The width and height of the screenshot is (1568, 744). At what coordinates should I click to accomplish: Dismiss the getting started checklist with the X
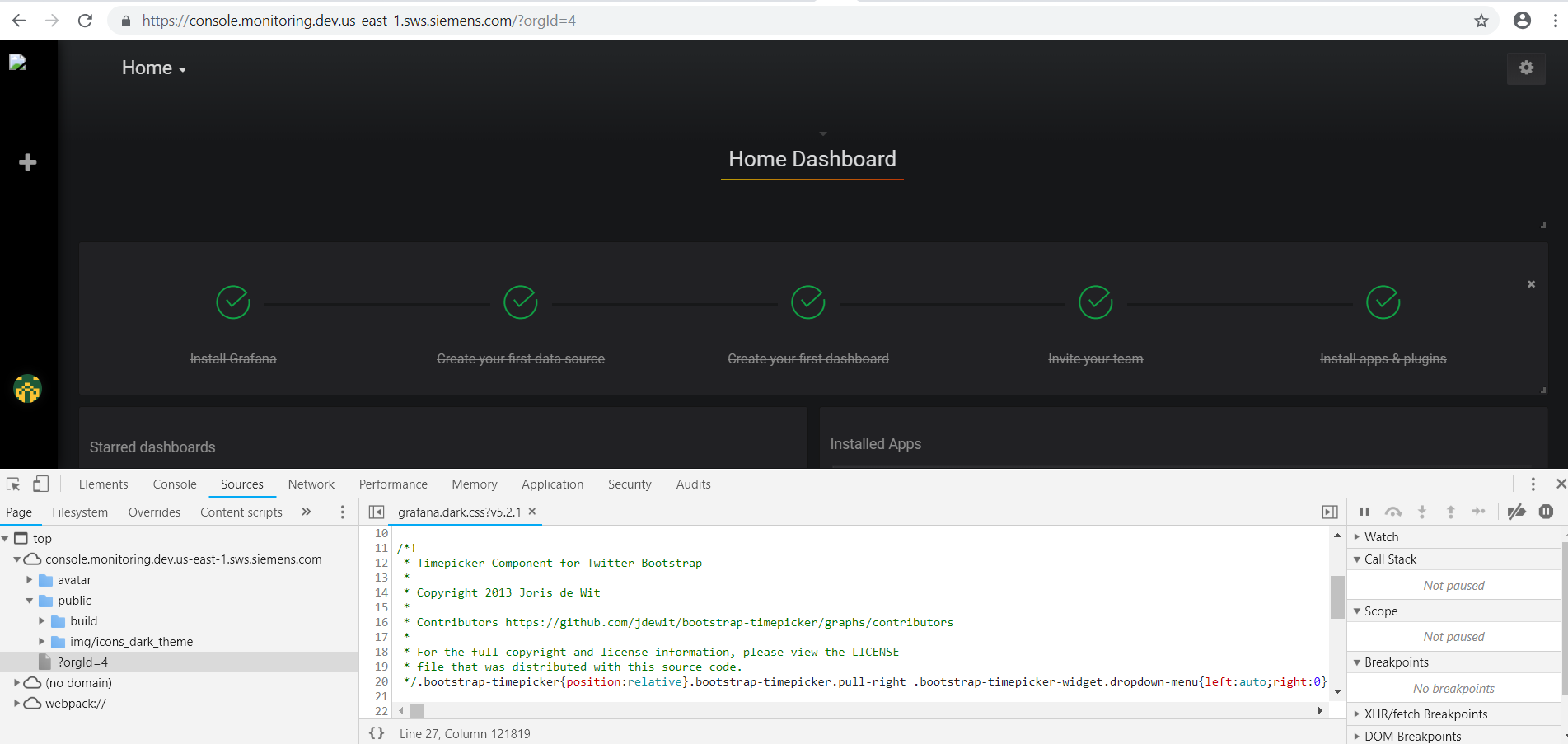coord(1531,283)
